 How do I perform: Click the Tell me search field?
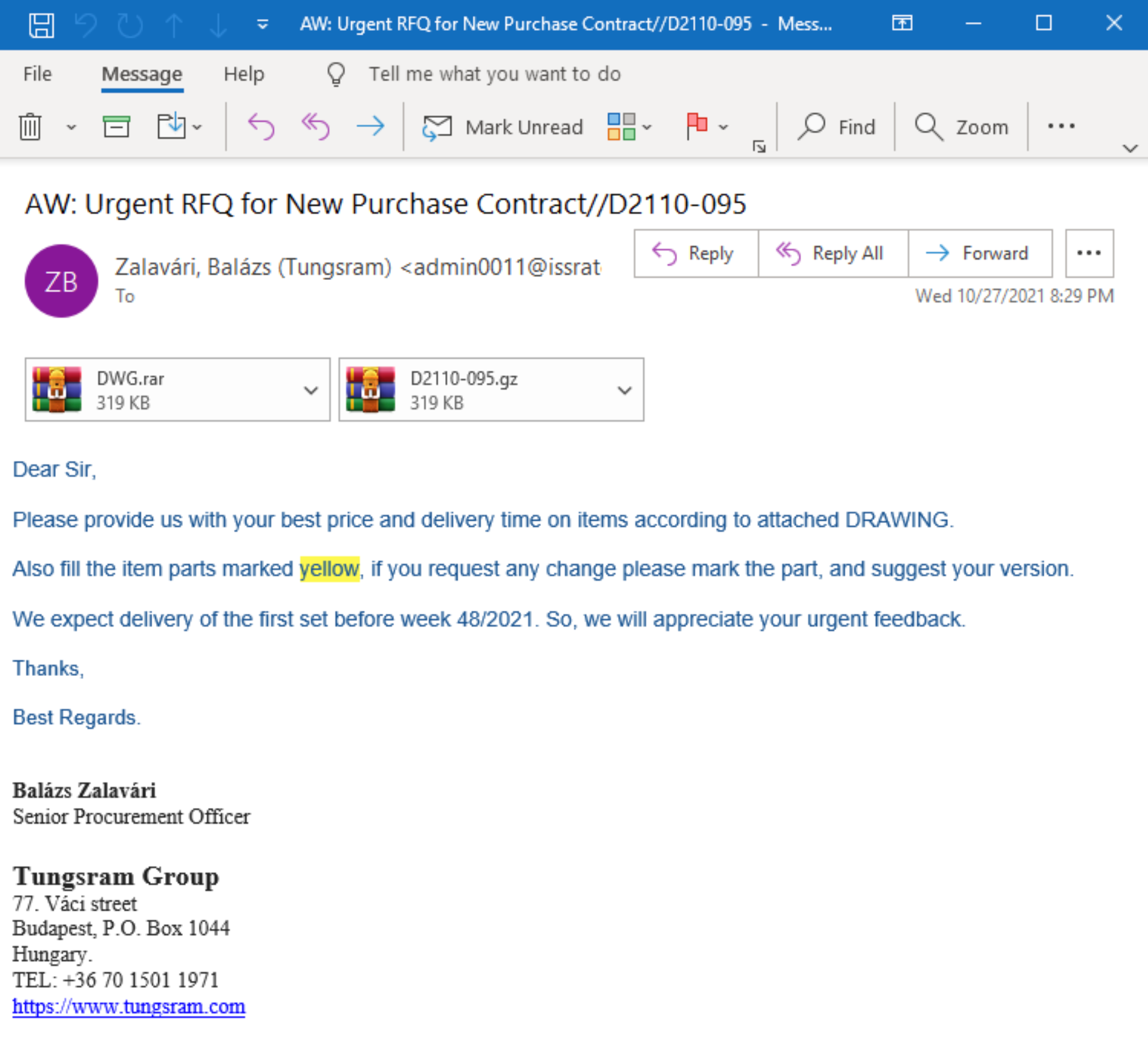[x=494, y=74]
